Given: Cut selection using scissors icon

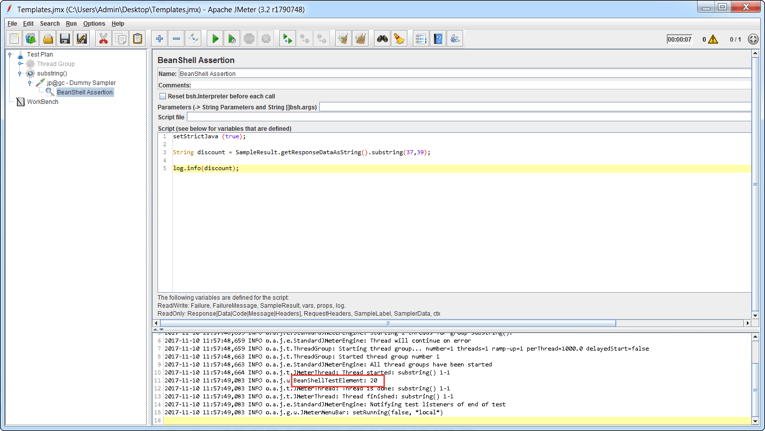Looking at the screenshot, I should coord(103,39).
